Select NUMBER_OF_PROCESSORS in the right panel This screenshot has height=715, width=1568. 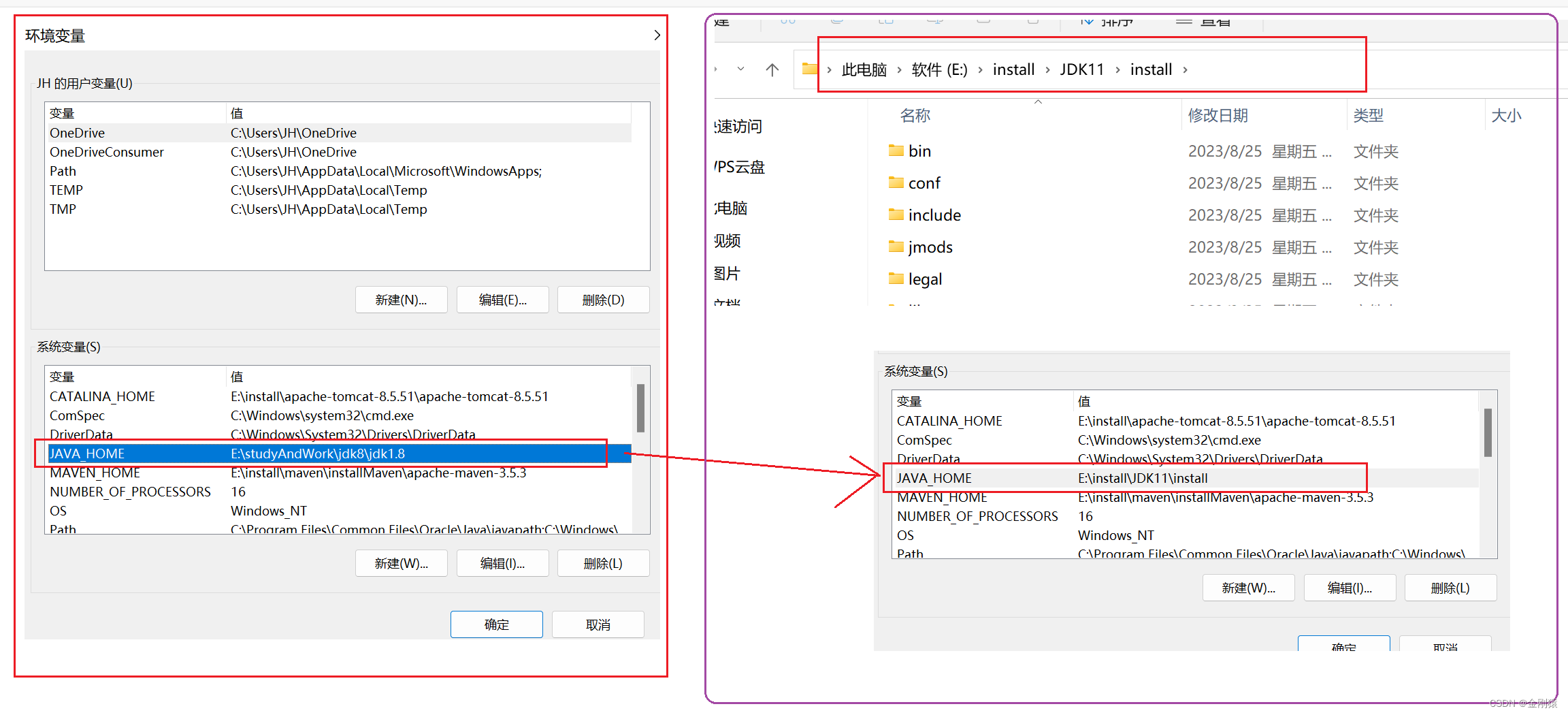1186,516
